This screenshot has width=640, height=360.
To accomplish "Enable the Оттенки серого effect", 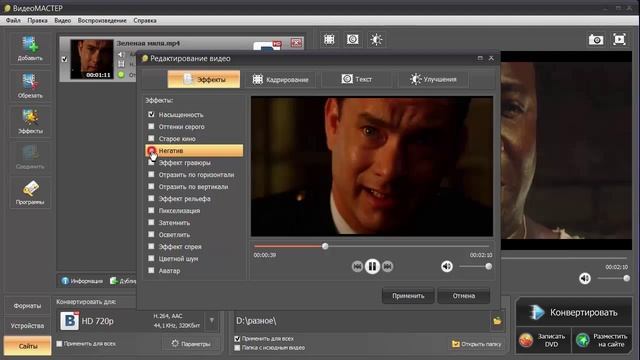I will point(151,127).
